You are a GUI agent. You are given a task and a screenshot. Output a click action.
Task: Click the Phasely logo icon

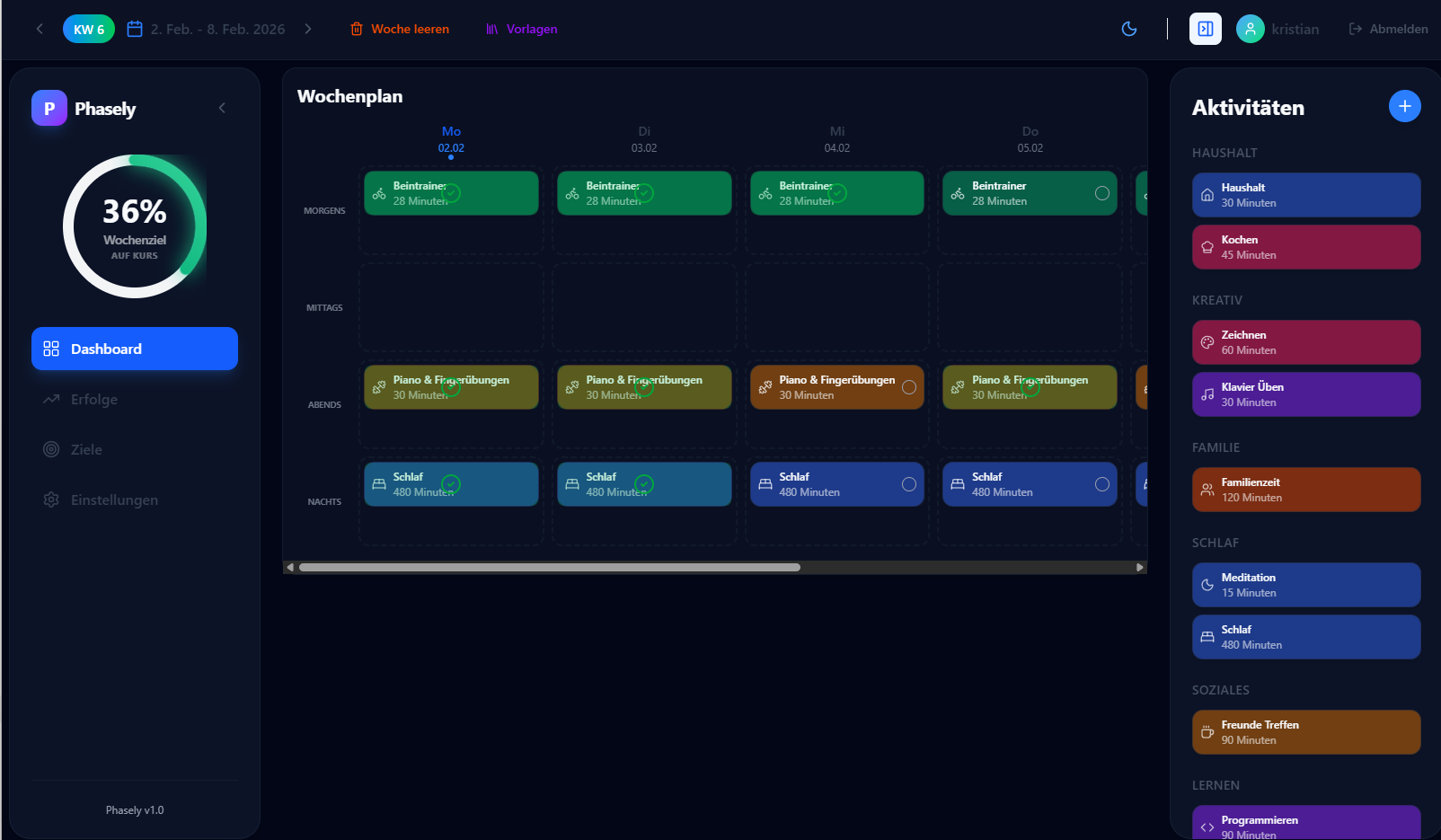coord(49,108)
